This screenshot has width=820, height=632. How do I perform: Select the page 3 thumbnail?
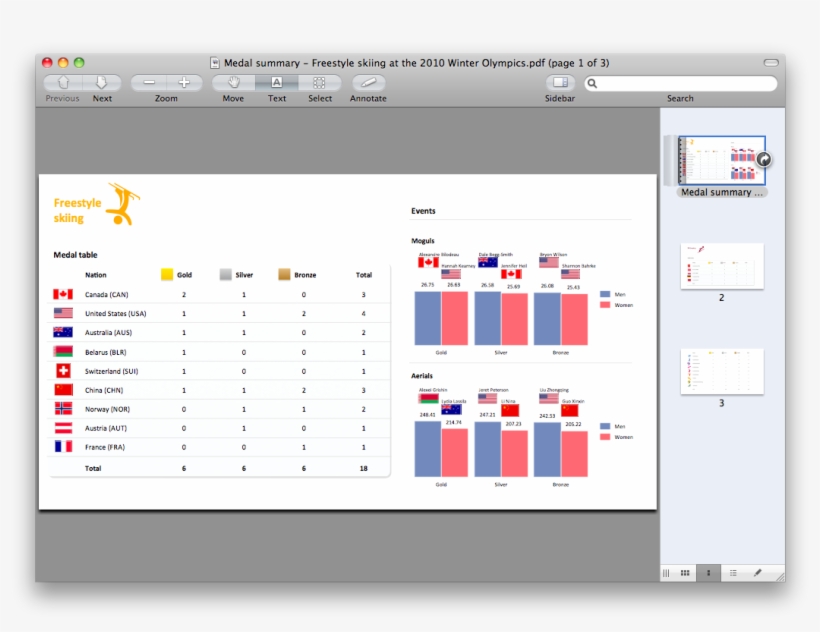pos(721,371)
